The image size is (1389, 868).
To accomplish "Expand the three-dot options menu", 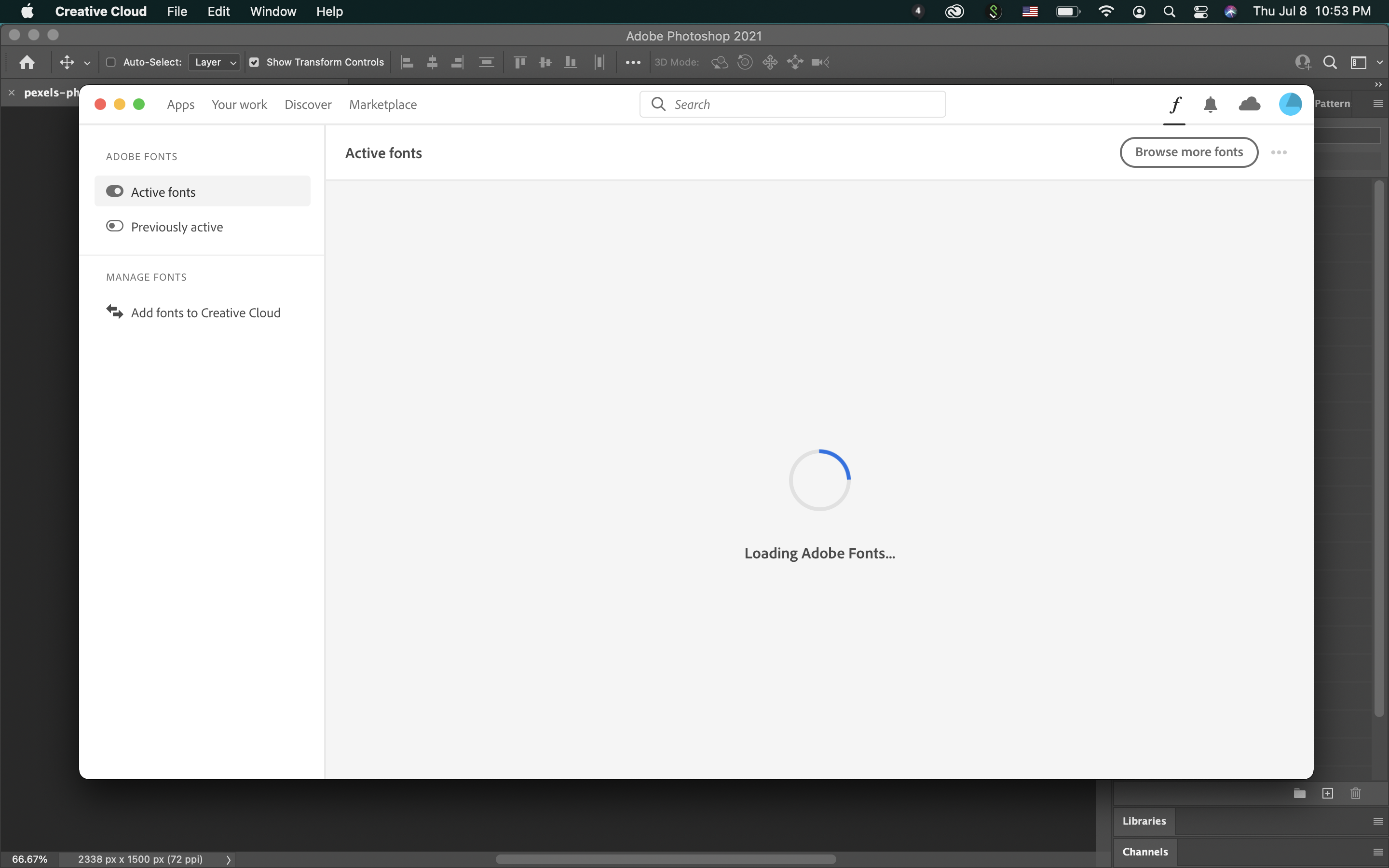I will (x=1279, y=152).
